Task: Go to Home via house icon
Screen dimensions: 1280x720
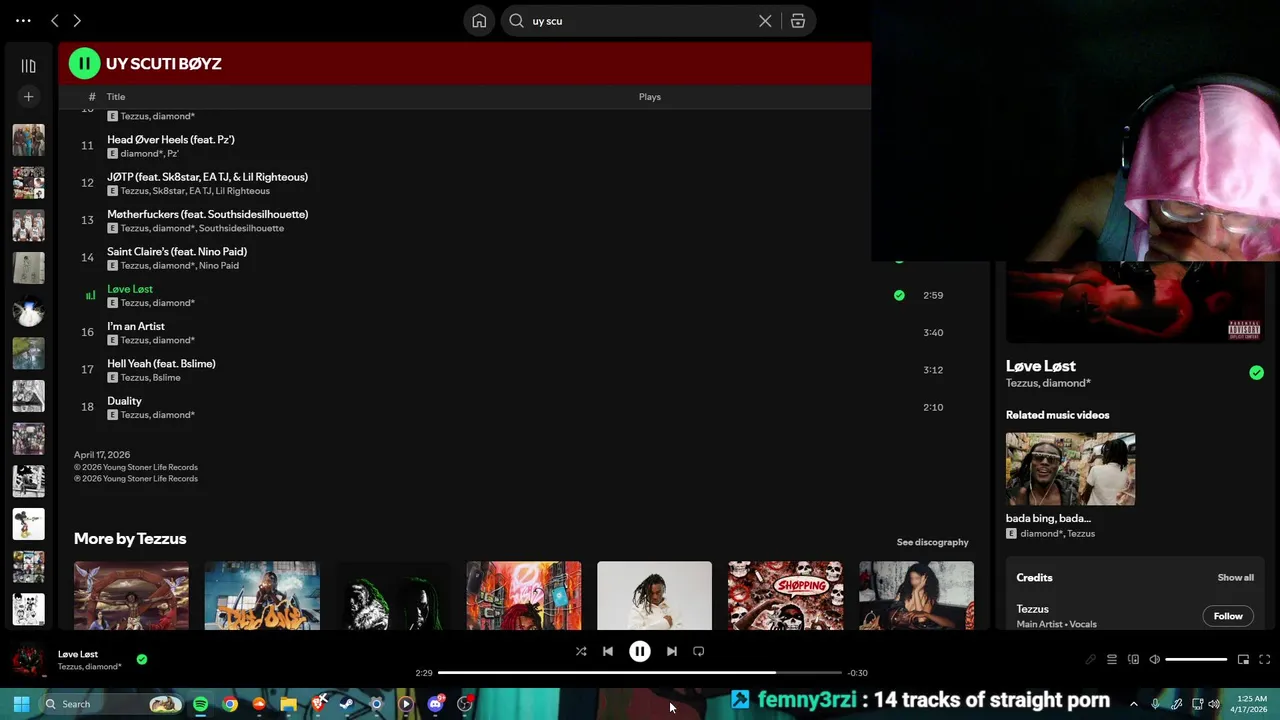Action: tap(479, 21)
